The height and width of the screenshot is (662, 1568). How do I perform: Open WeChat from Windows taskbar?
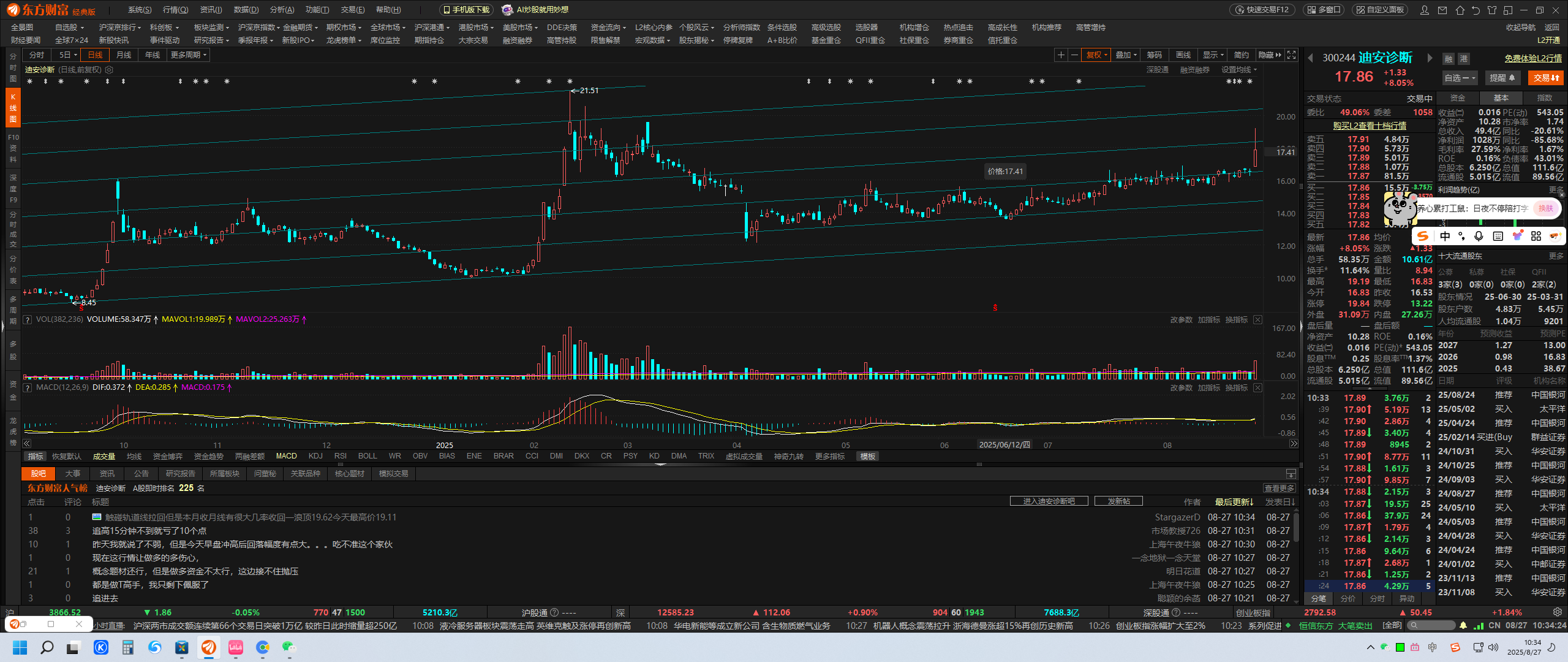coord(289,647)
